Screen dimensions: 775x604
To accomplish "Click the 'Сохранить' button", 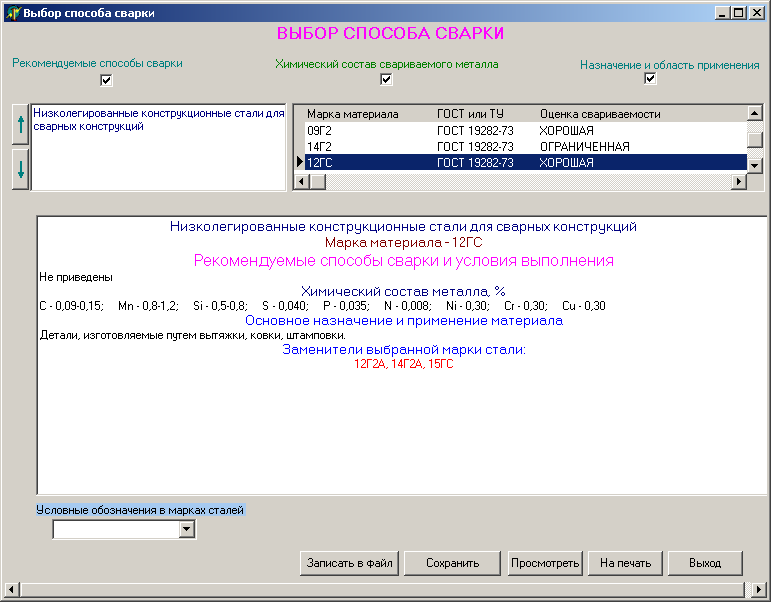I will (x=453, y=563).
